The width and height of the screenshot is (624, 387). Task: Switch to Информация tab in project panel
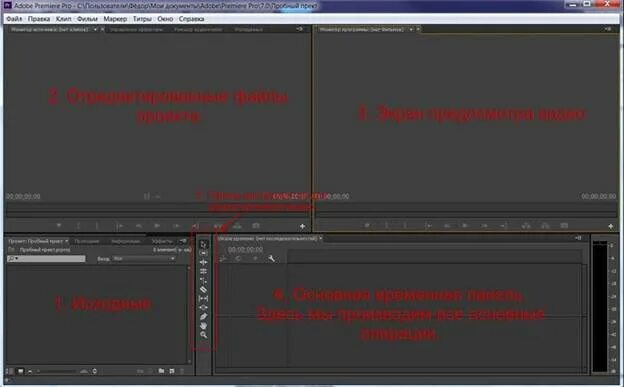click(125, 241)
